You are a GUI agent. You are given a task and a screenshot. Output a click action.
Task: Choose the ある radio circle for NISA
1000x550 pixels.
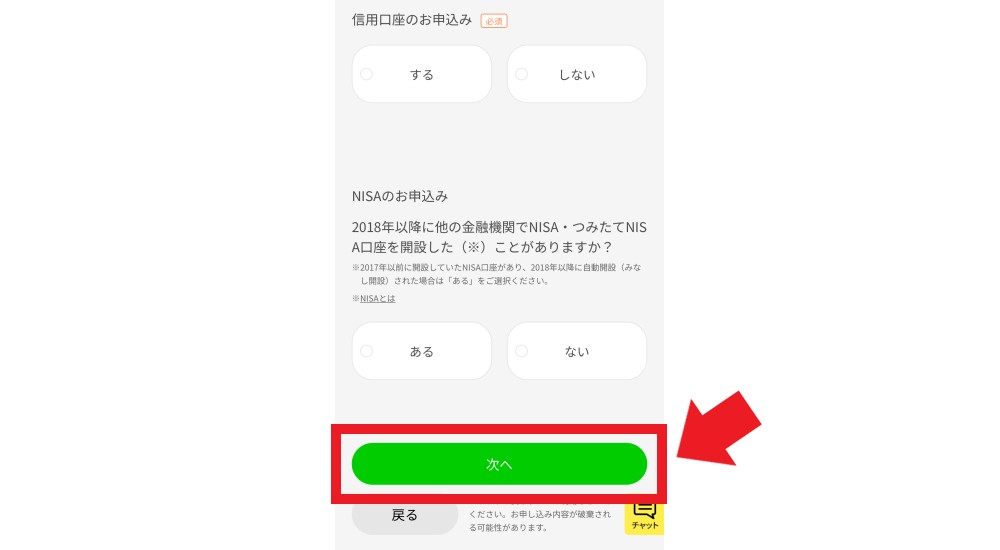coord(367,351)
